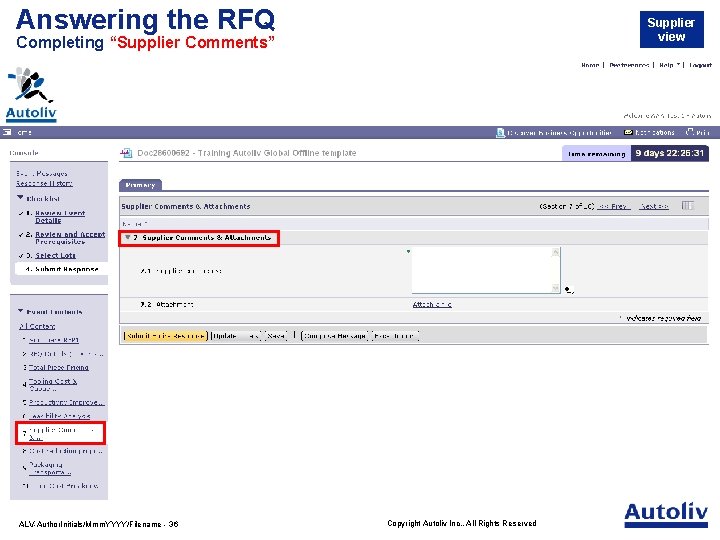Open the Help dropdown in top links

click(x=669, y=65)
